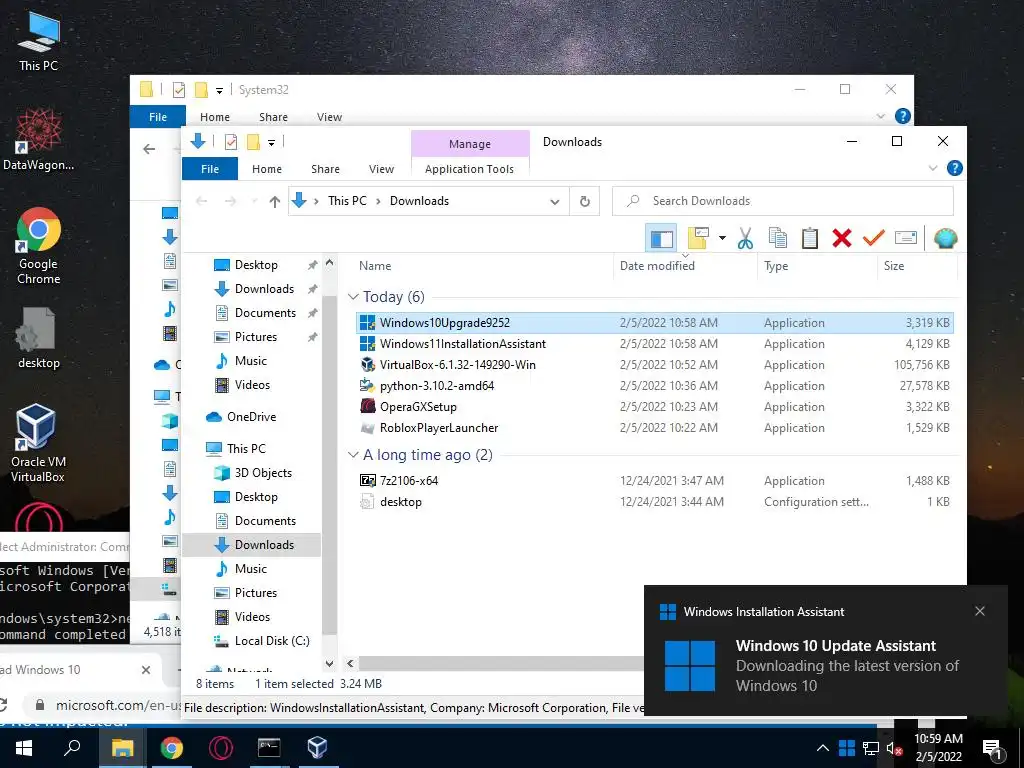This screenshot has width=1024, height=768.
Task: Close the Windows Installation Assistant notification
Action: pos(980,611)
